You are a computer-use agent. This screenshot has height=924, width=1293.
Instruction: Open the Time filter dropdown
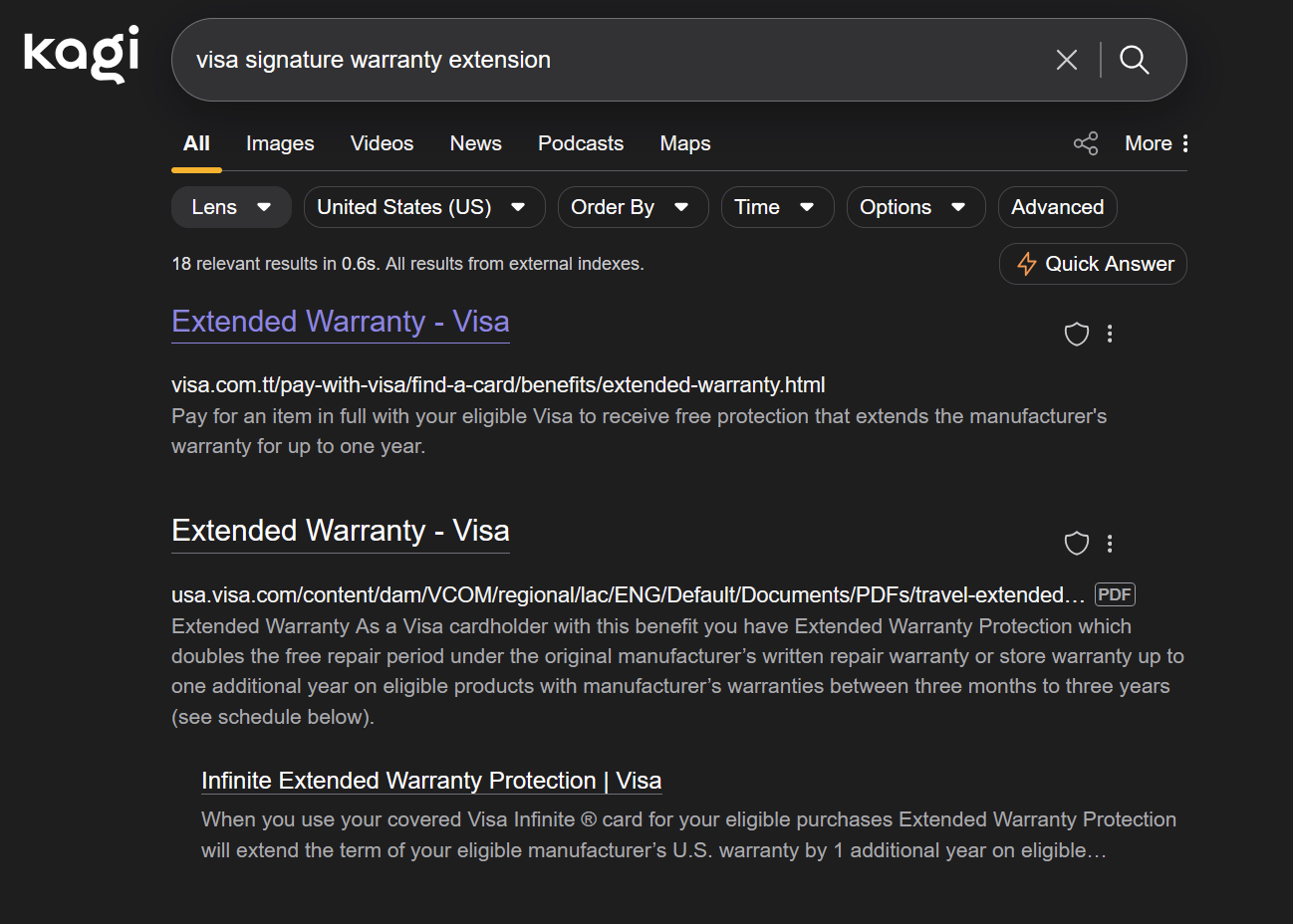coord(777,207)
